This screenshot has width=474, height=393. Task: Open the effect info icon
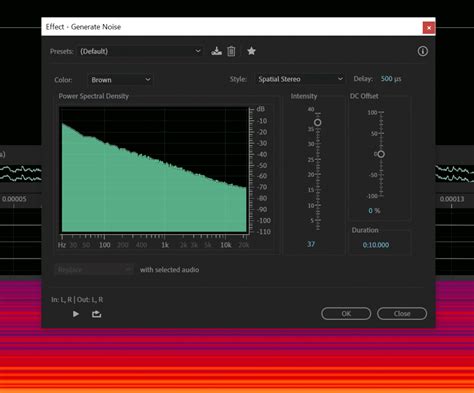423,51
